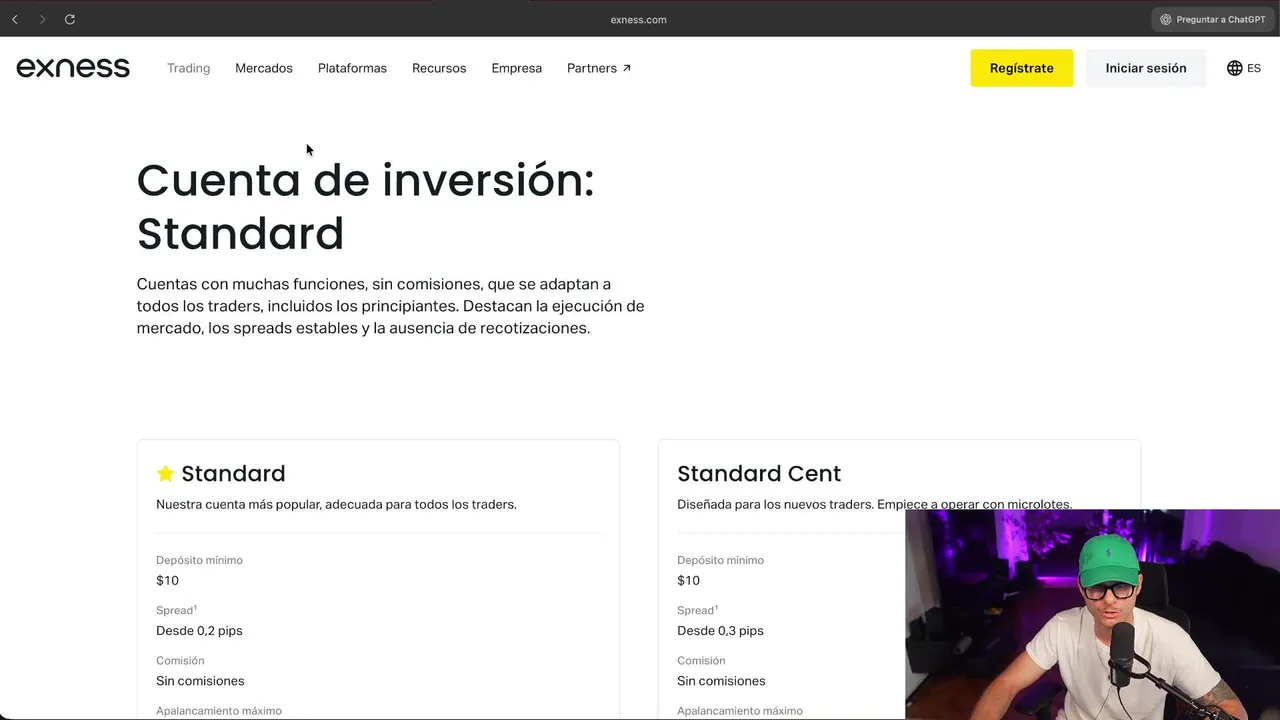The image size is (1280, 720).
Task: Click the browser back arrow
Action: (x=14, y=19)
